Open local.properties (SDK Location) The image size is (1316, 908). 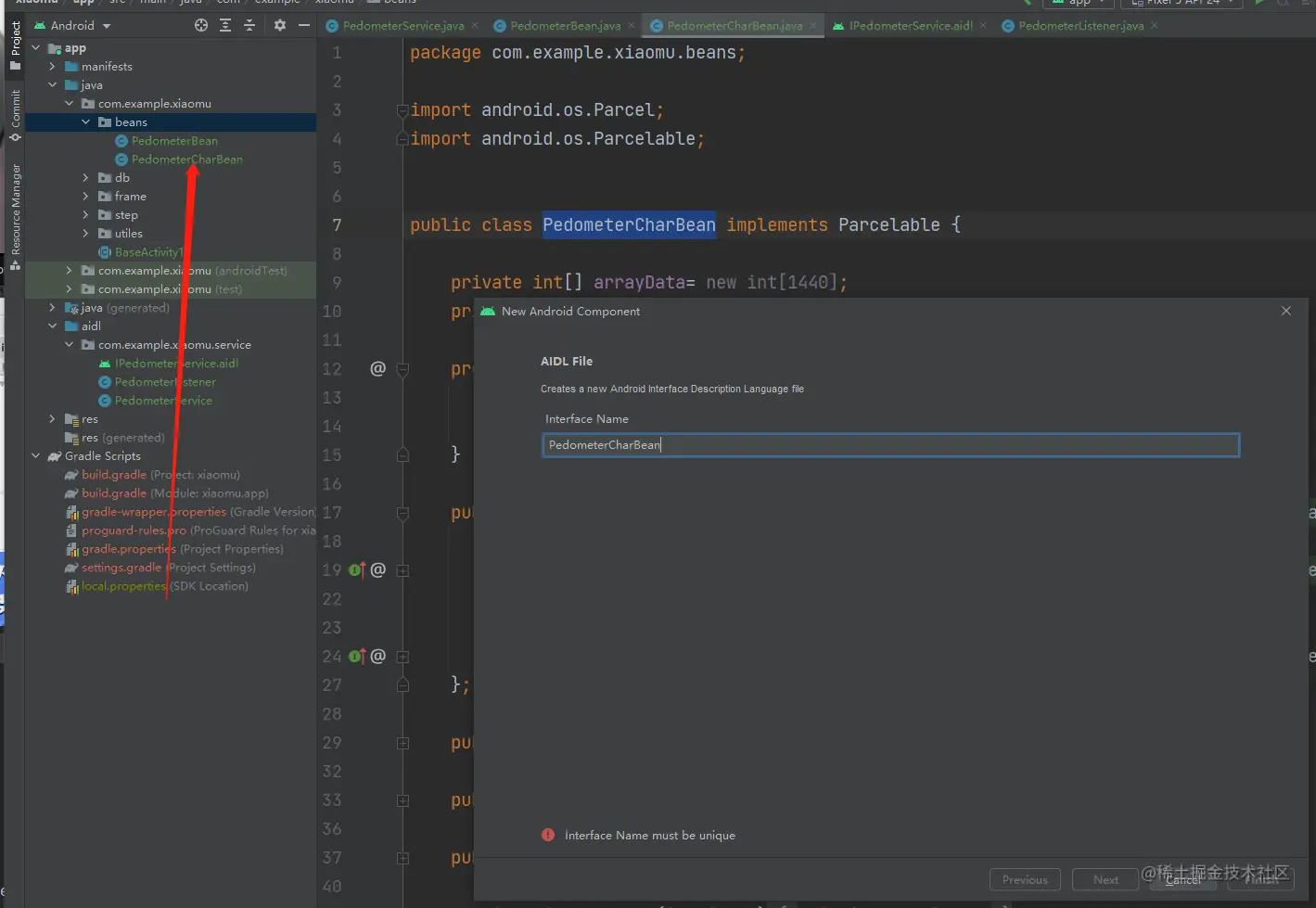coord(164,586)
